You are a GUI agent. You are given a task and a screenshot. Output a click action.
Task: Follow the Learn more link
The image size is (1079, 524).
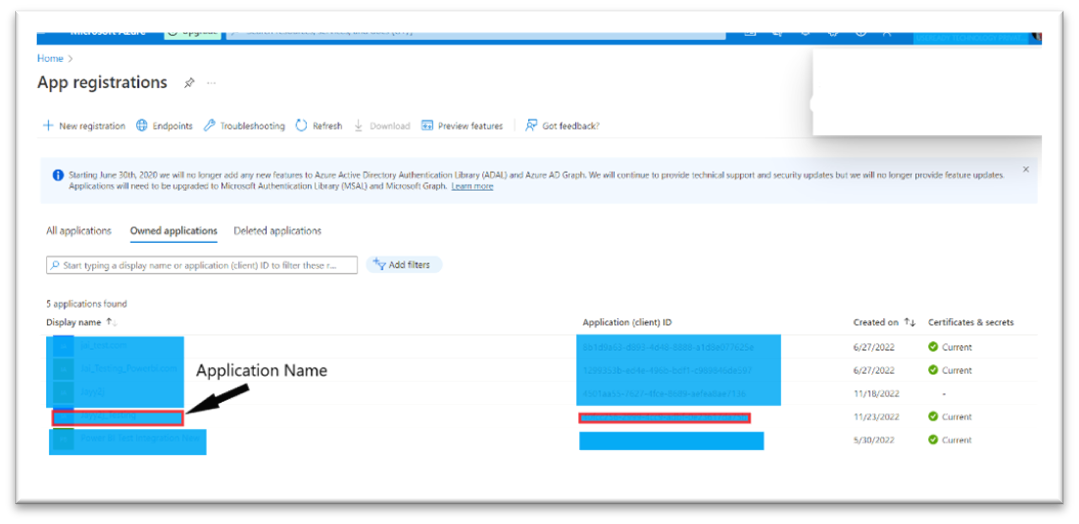472,186
